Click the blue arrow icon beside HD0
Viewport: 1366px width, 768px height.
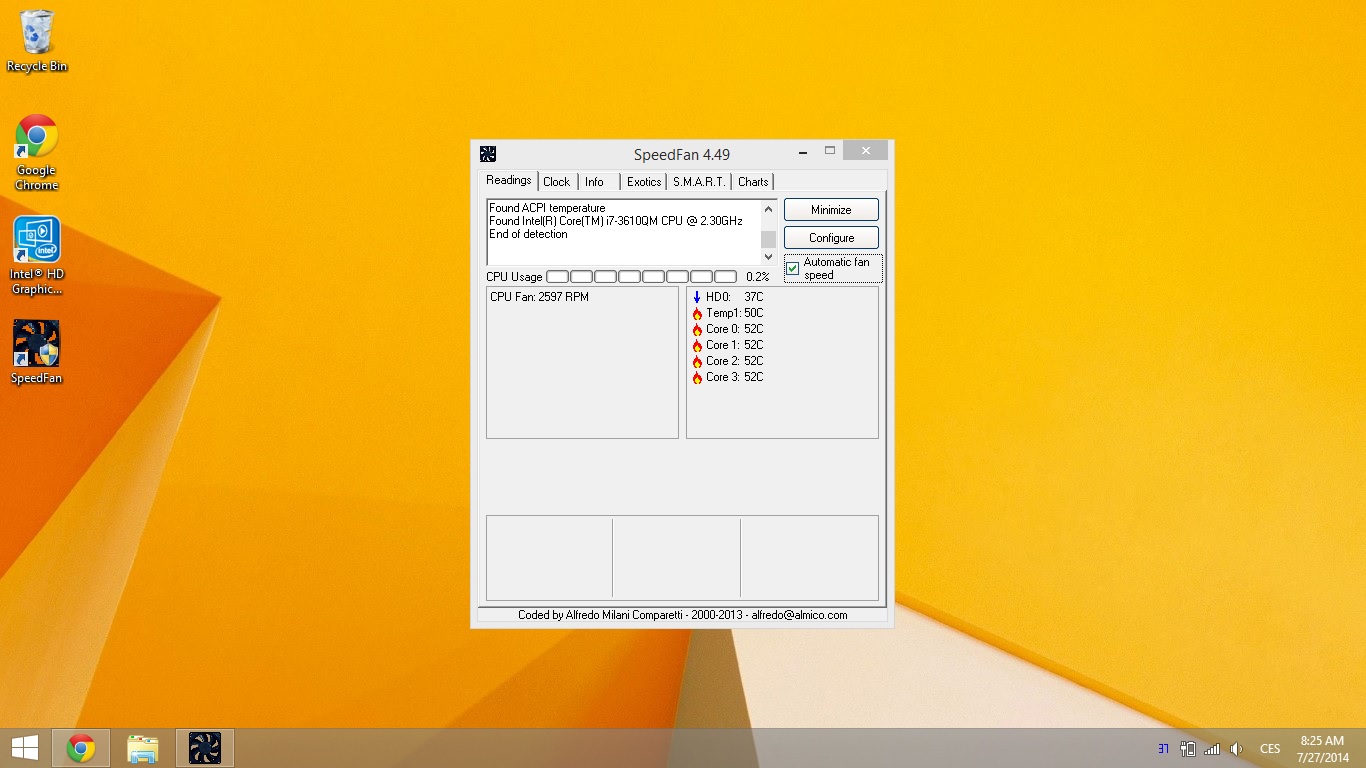697,297
